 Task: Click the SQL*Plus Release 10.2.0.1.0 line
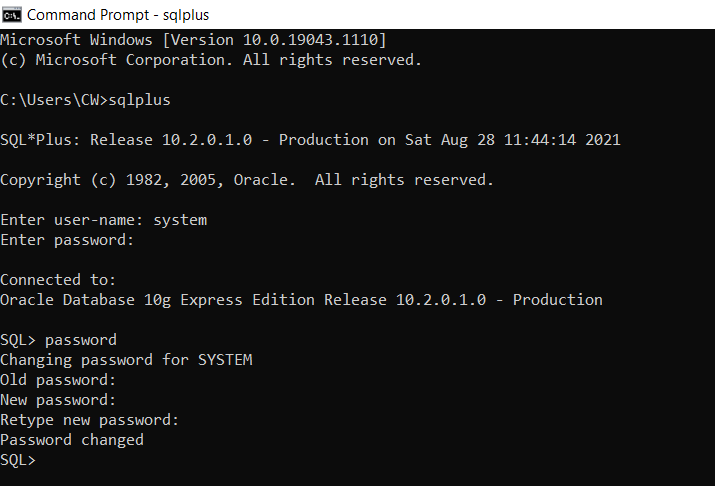tap(310, 140)
